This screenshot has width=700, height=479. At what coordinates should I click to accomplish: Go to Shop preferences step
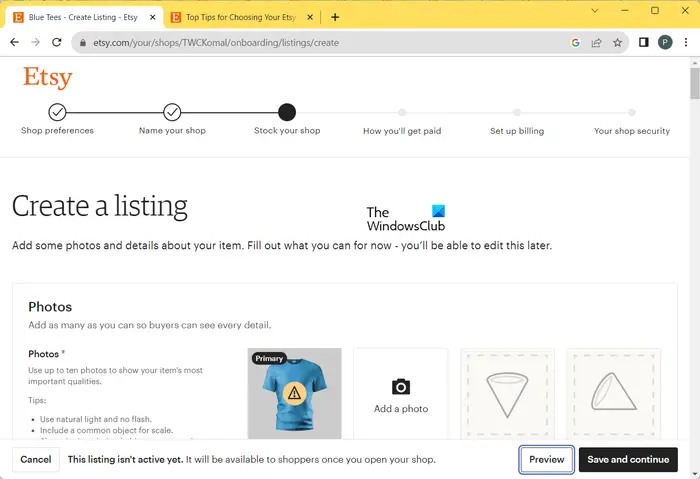click(x=57, y=119)
